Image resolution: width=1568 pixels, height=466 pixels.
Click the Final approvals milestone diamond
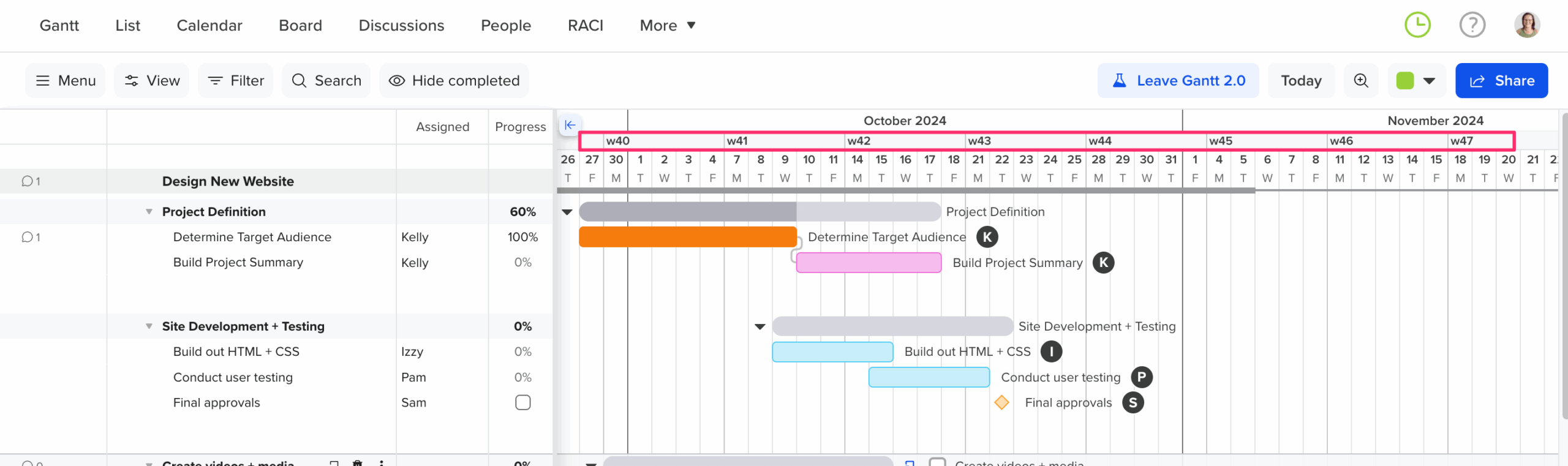pyautogui.click(x=1001, y=402)
